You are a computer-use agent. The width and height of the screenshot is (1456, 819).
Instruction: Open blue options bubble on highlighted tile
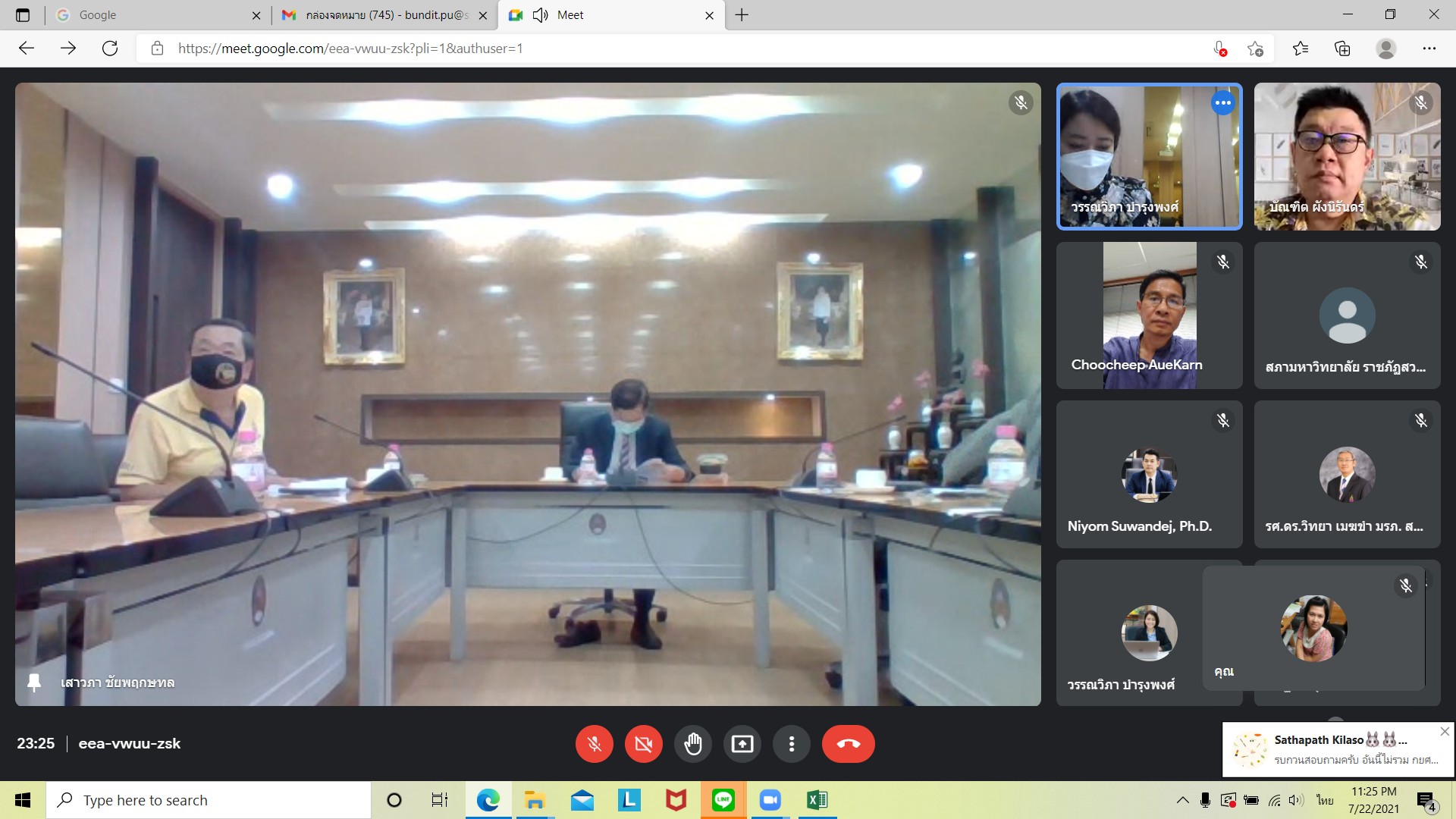[x=1222, y=103]
